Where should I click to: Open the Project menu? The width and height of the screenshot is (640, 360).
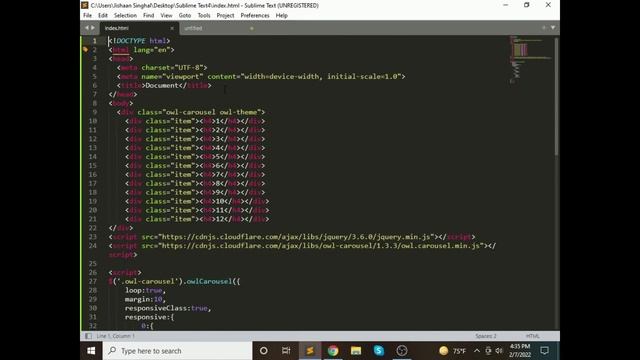point(225,16)
